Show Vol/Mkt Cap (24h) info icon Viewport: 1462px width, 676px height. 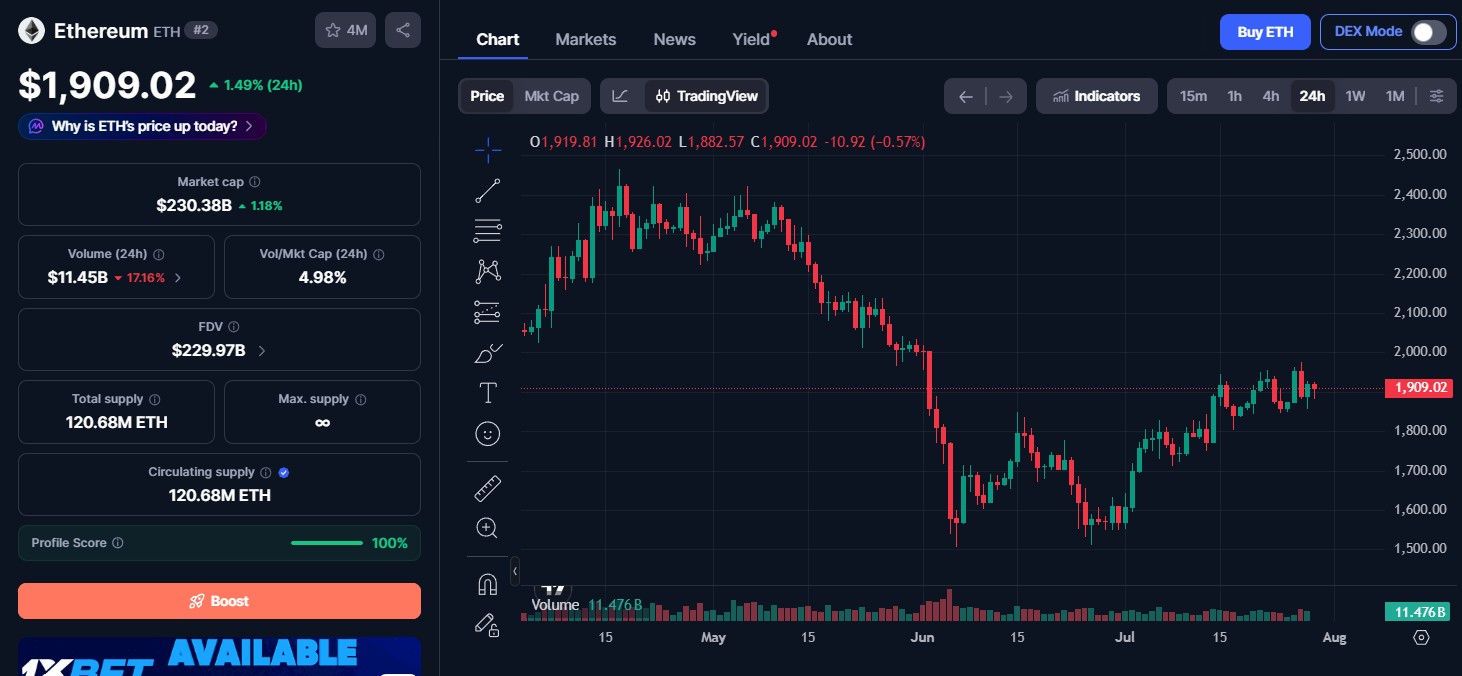379,254
